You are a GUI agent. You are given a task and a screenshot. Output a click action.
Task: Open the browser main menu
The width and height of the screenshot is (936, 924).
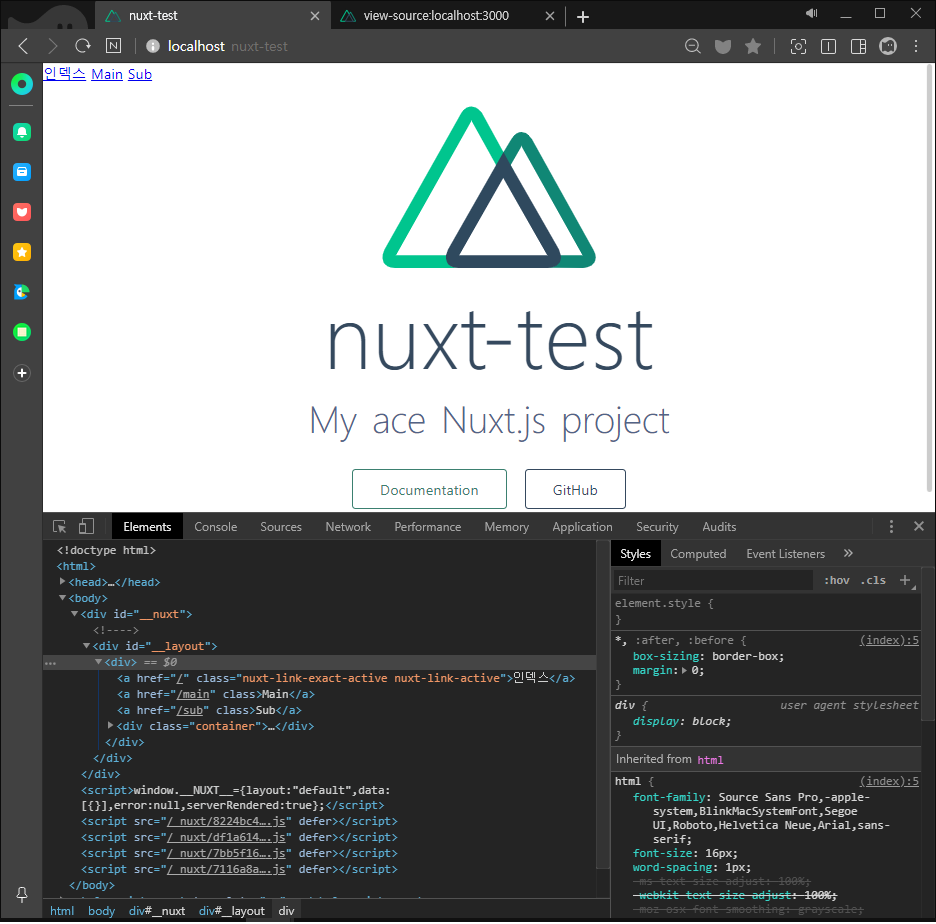point(916,46)
